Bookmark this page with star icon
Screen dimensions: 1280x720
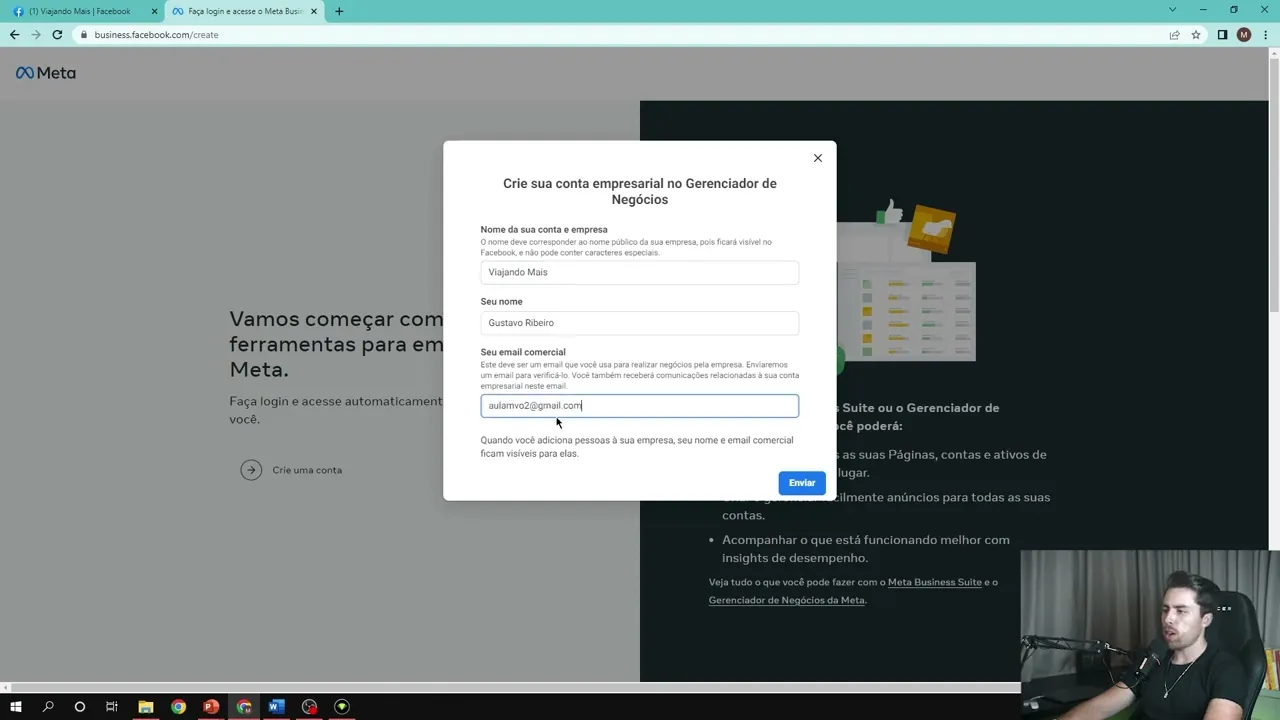click(x=1196, y=35)
